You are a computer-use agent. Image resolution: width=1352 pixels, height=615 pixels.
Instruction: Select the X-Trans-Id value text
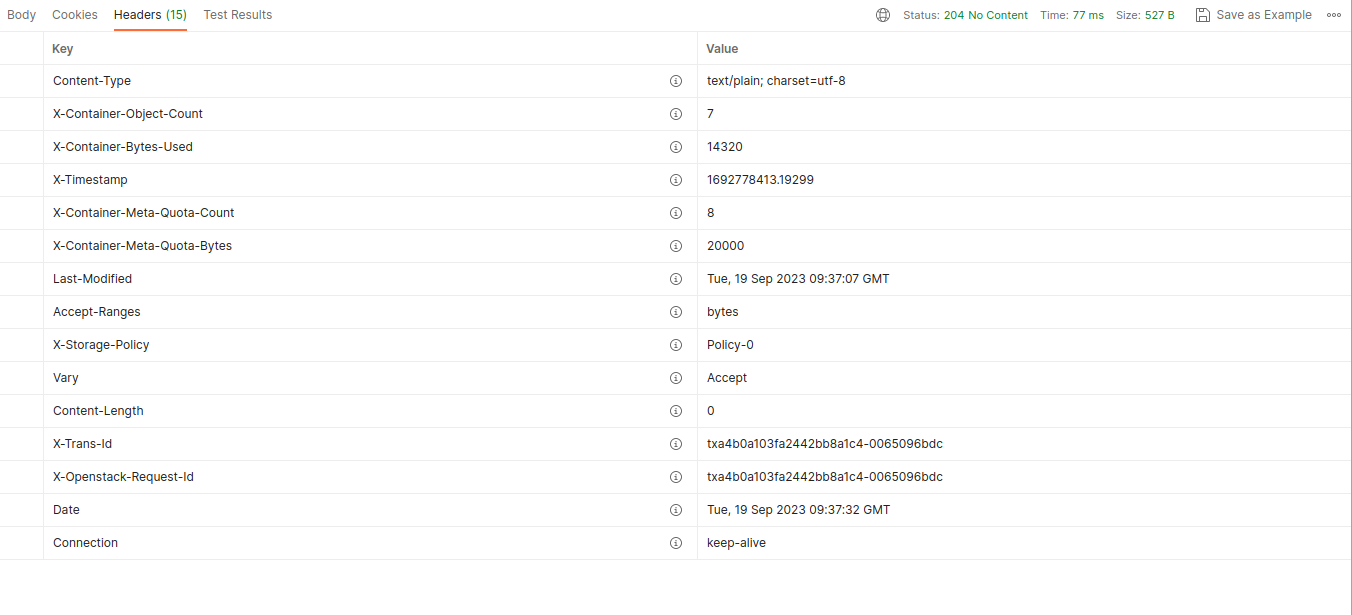[x=825, y=444]
